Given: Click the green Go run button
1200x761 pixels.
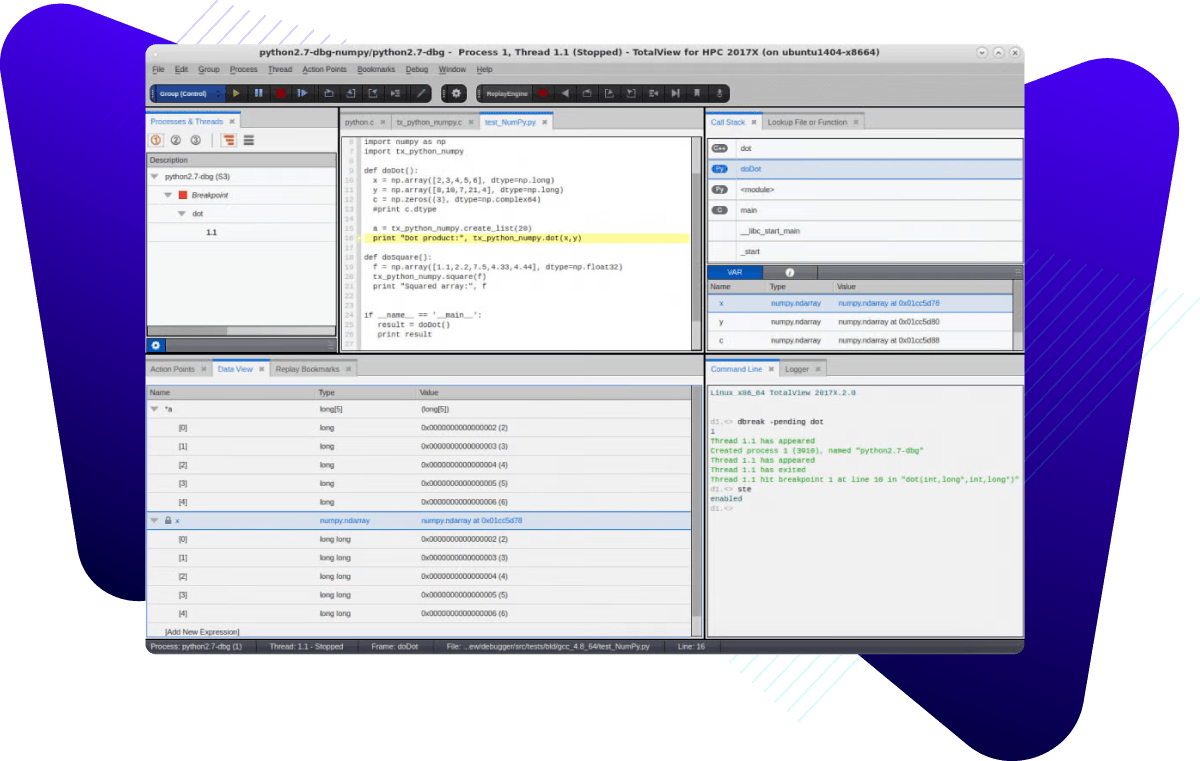Looking at the screenshot, I should [237, 93].
